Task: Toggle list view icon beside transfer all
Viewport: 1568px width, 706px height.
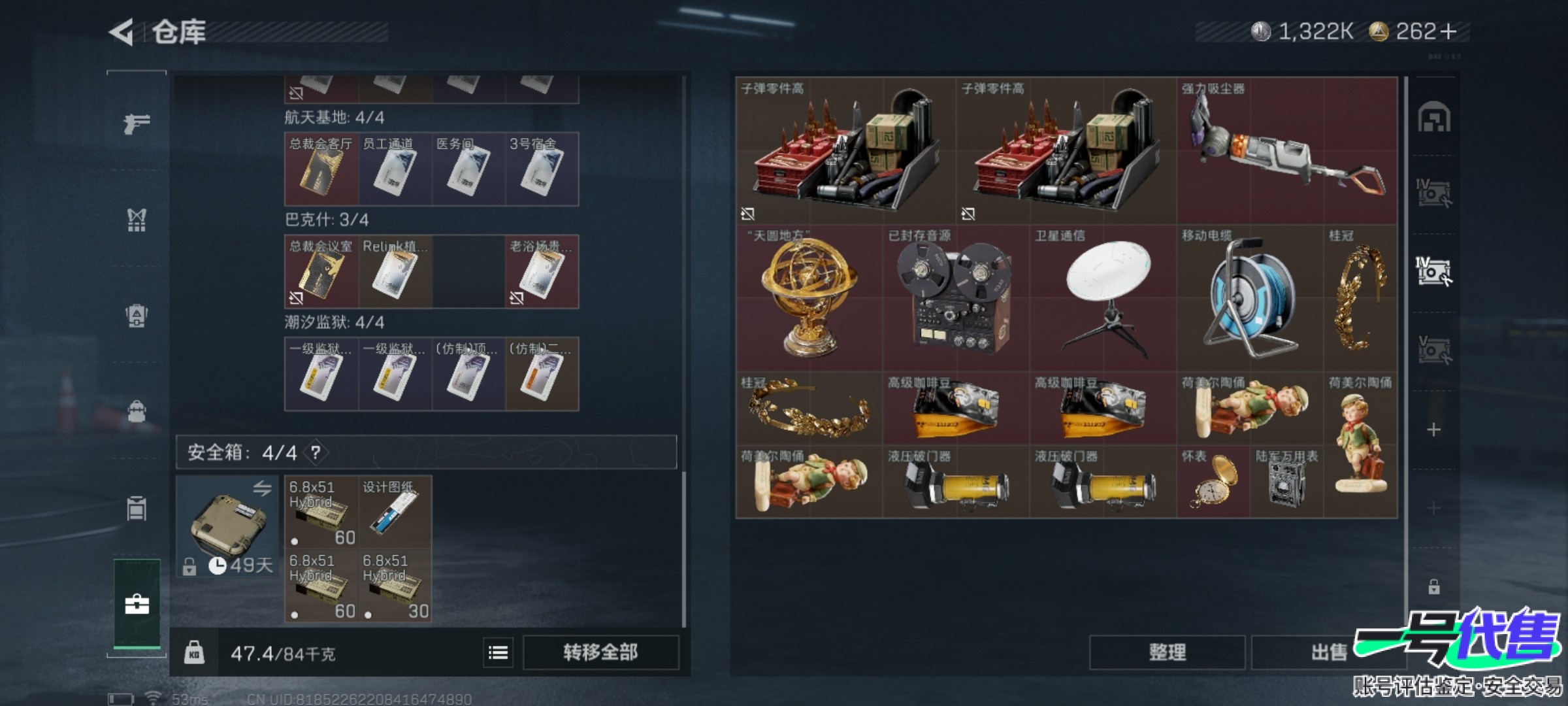Action: (498, 652)
